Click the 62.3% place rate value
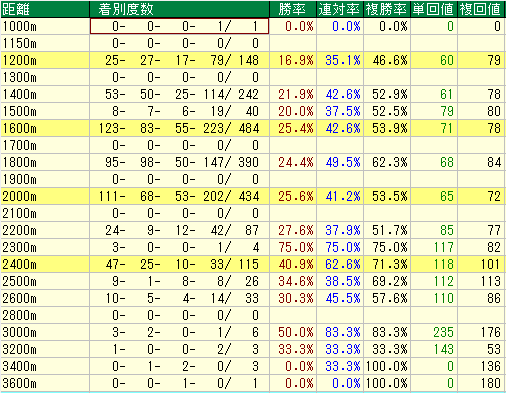The height and width of the screenshot is (393, 506). 390,162
